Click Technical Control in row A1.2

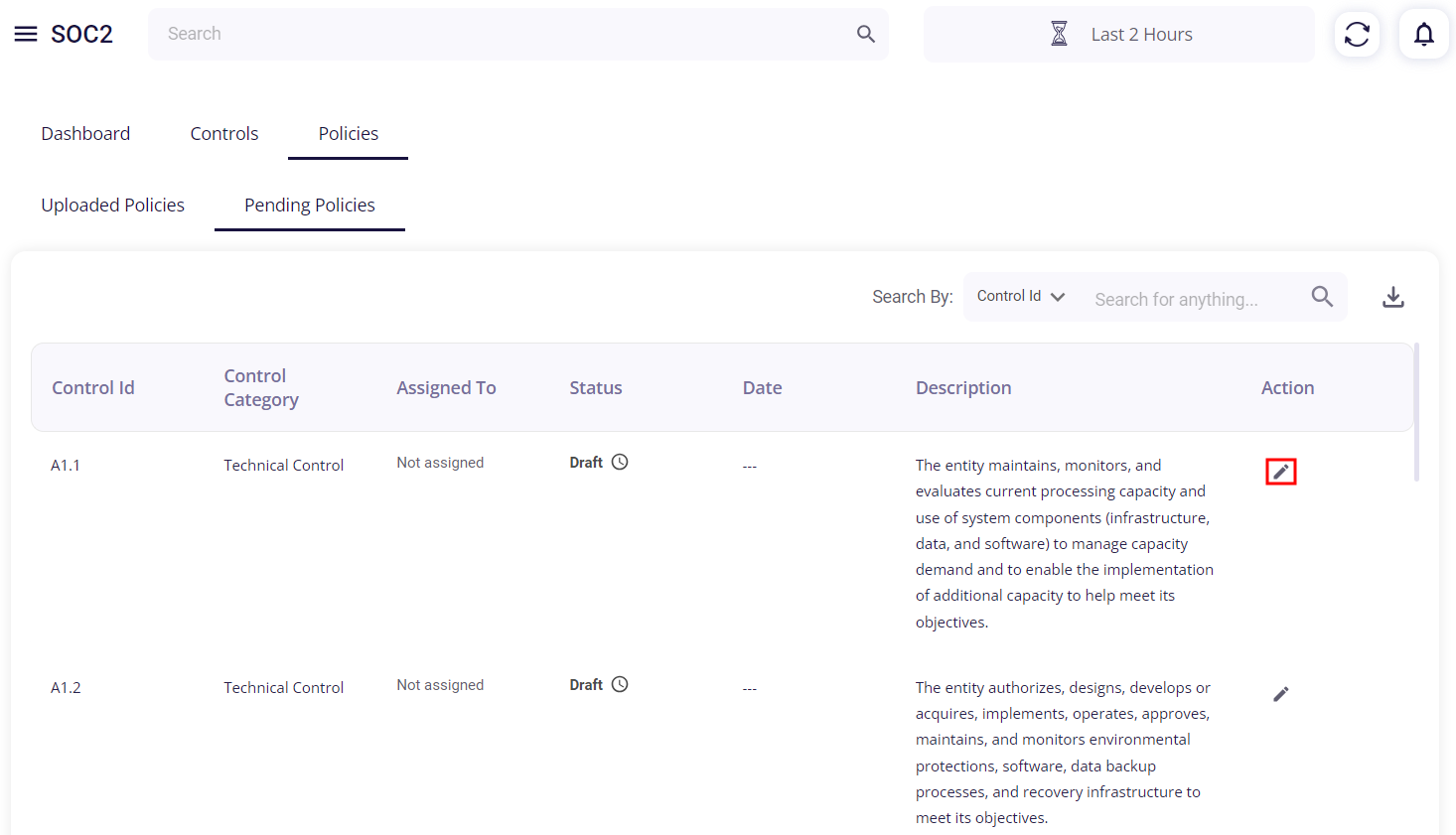click(x=283, y=687)
